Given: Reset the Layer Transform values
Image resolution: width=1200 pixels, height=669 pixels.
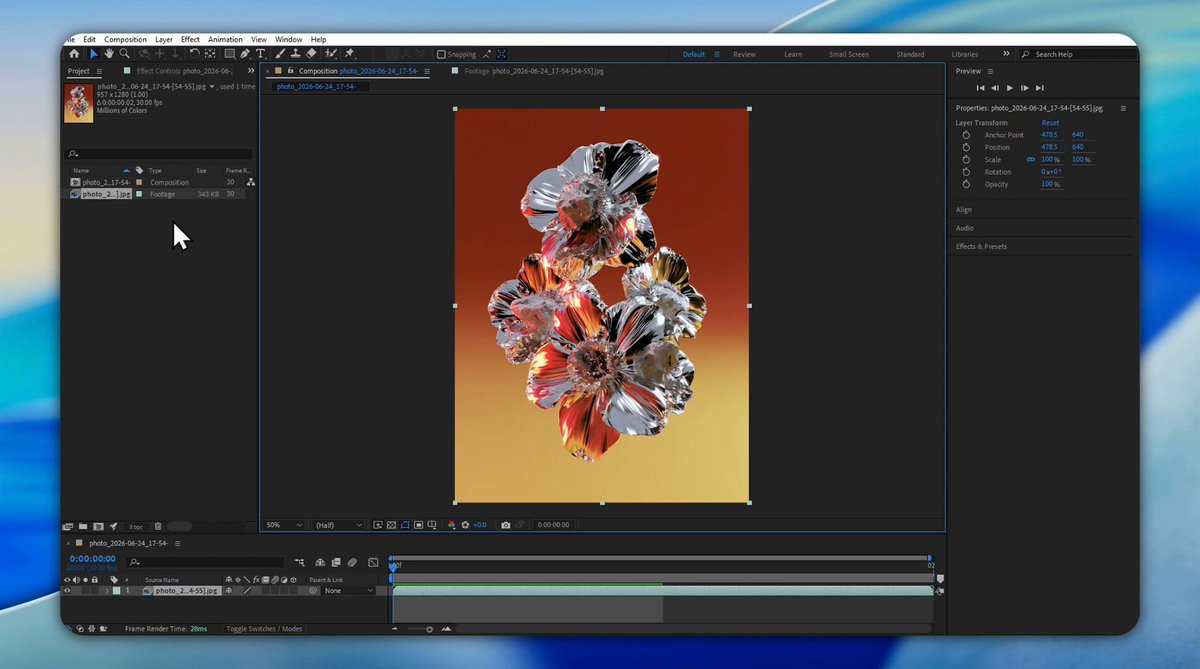Looking at the screenshot, I should pyautogui.click(x=1050, y=123).
